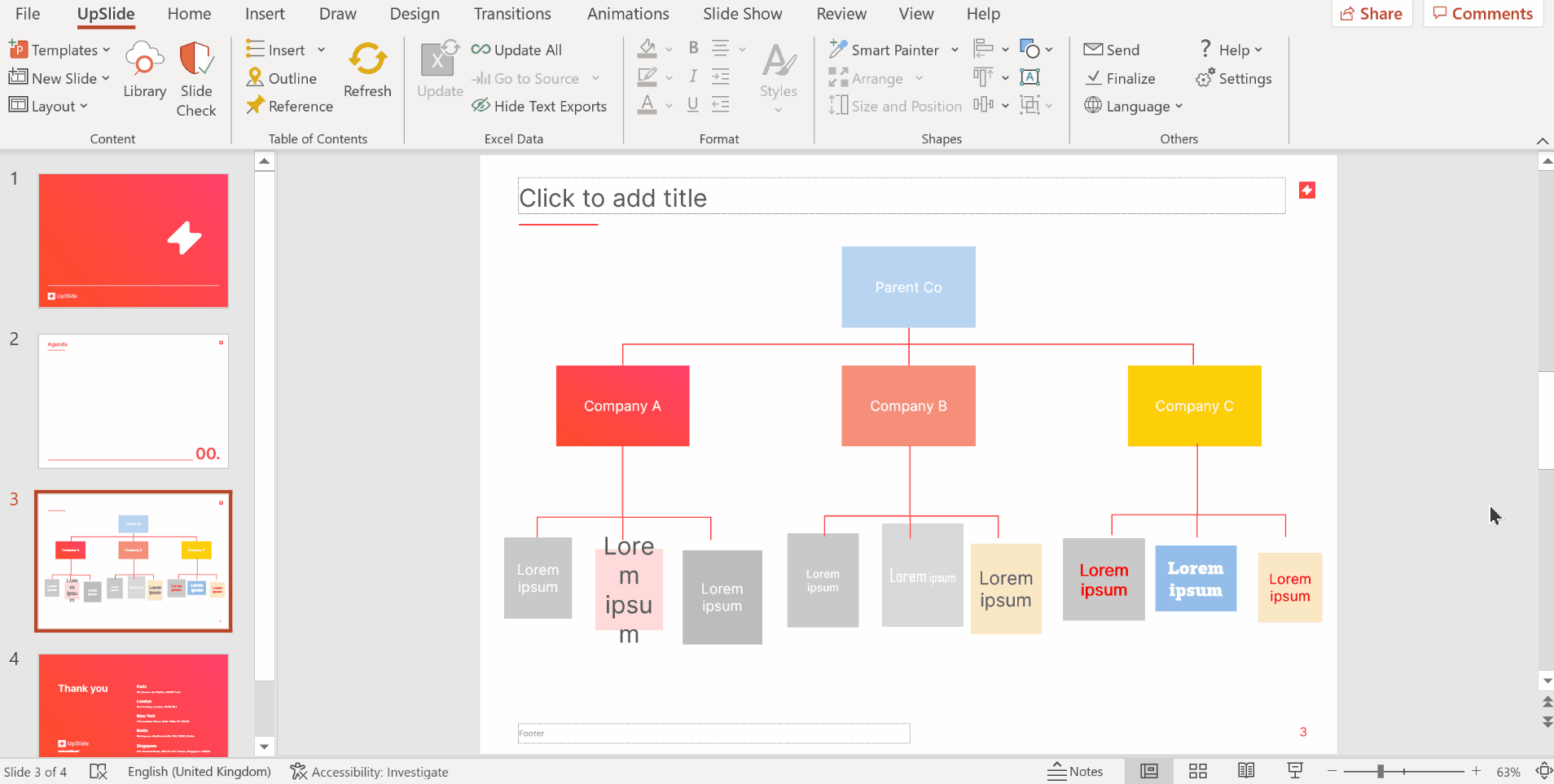1554x784 pixels.
Task: Click the align top shapes icon
Action: [984, 77]
